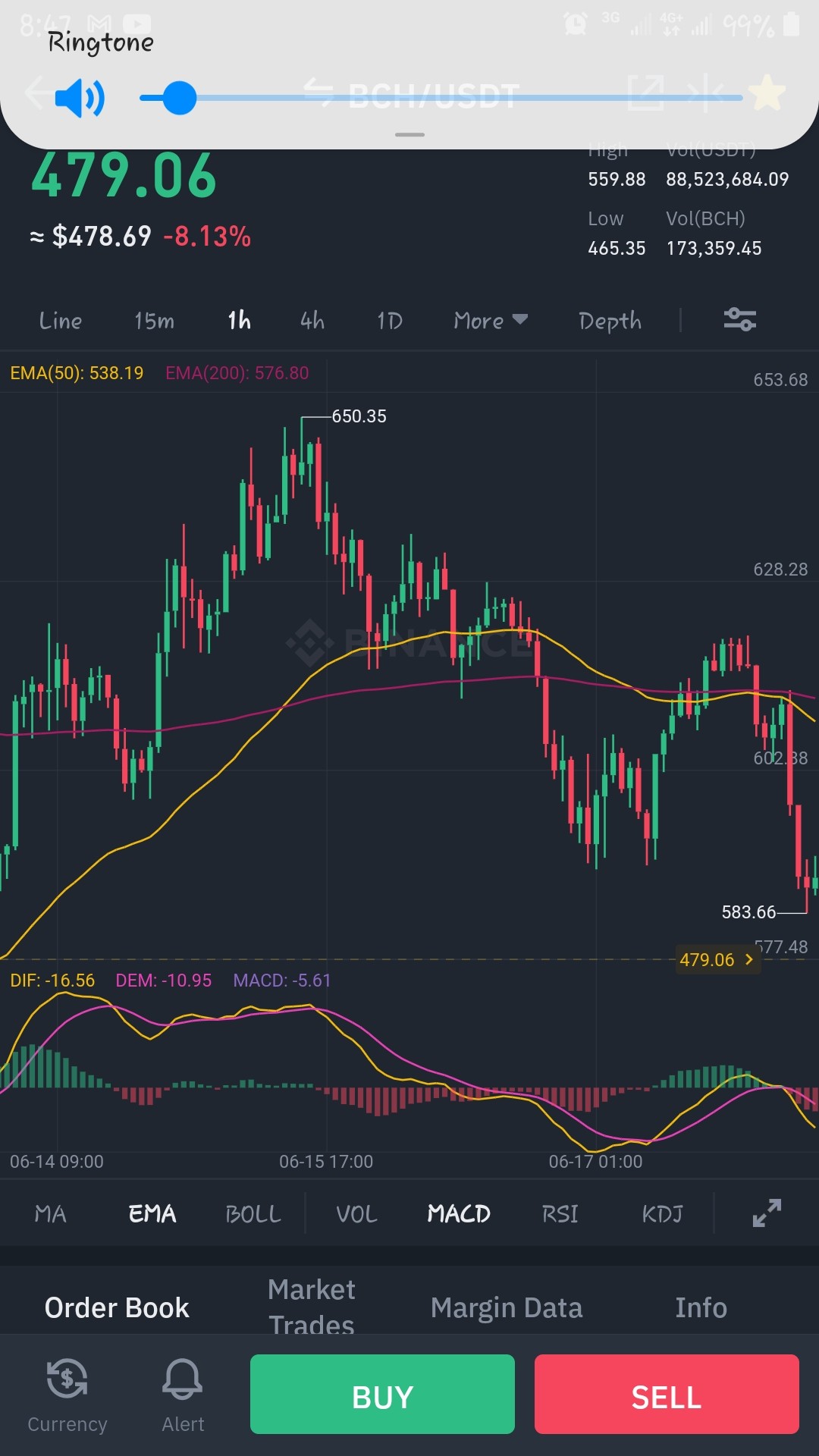819x1456 pixels.
Task: Expand chart to fullscreen with arrows icon
Action: coord(767,1213)
